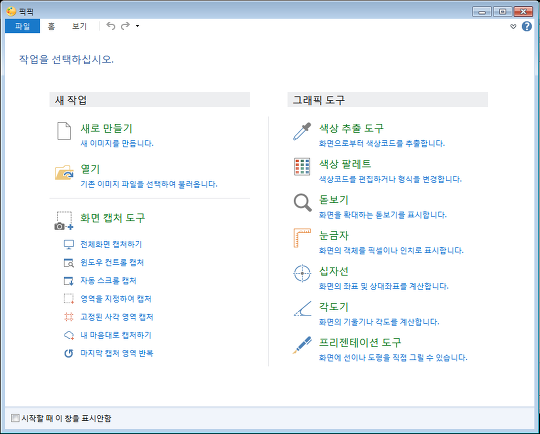
Task: Collapse the ribbon with the chevron button
Action: [513, 27]
